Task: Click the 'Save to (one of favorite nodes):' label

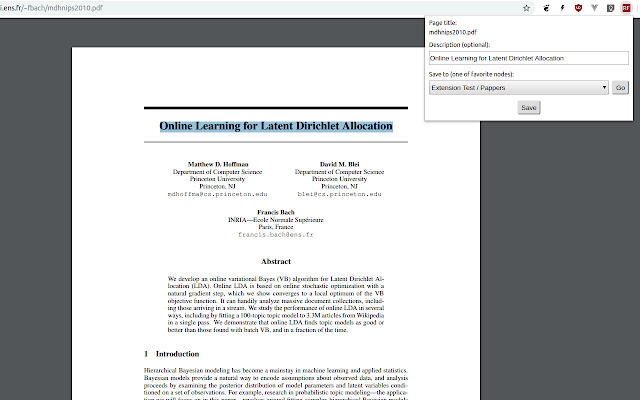Action: point(471,74)
